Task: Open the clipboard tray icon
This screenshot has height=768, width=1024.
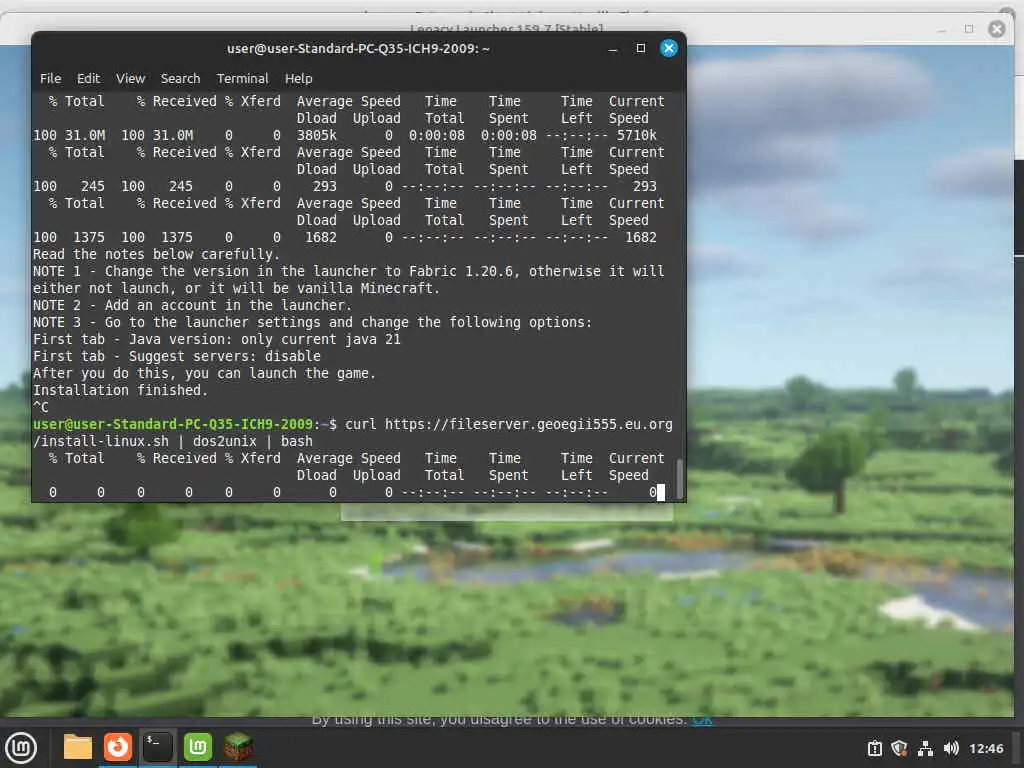Action: (875, 748)
